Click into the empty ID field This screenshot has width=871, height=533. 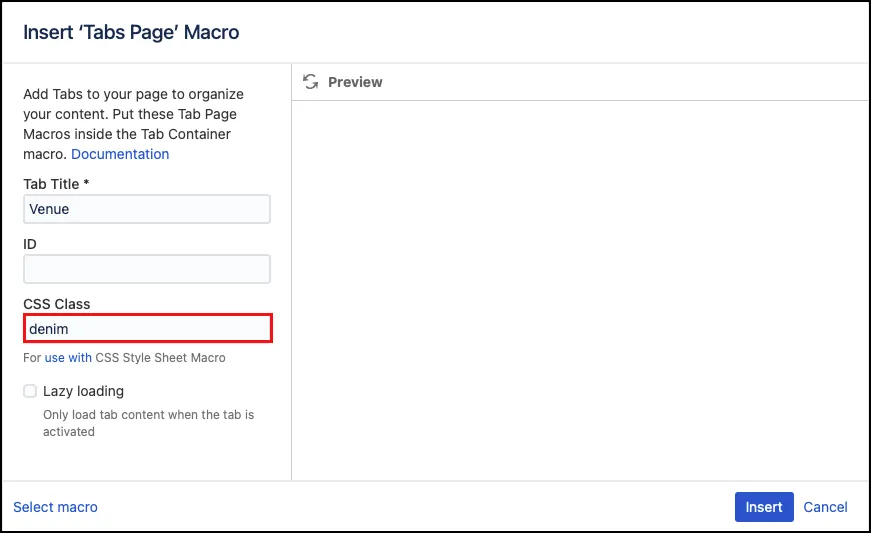(147, 269)
